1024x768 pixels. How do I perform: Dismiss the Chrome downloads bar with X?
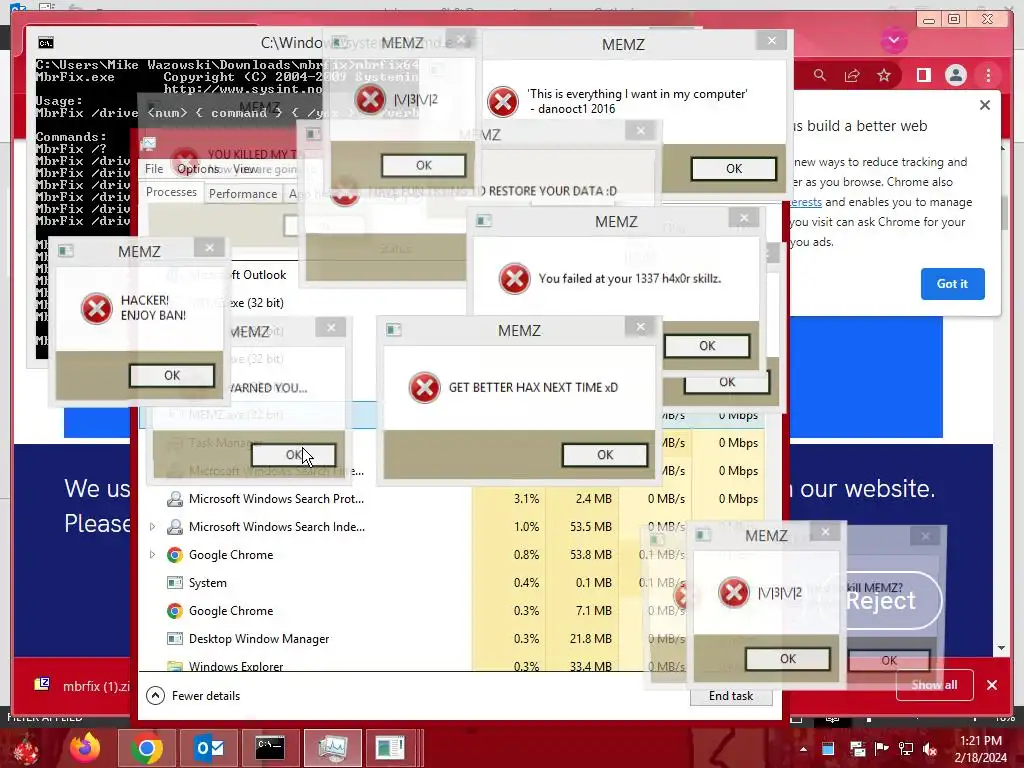tap(992, 685)
